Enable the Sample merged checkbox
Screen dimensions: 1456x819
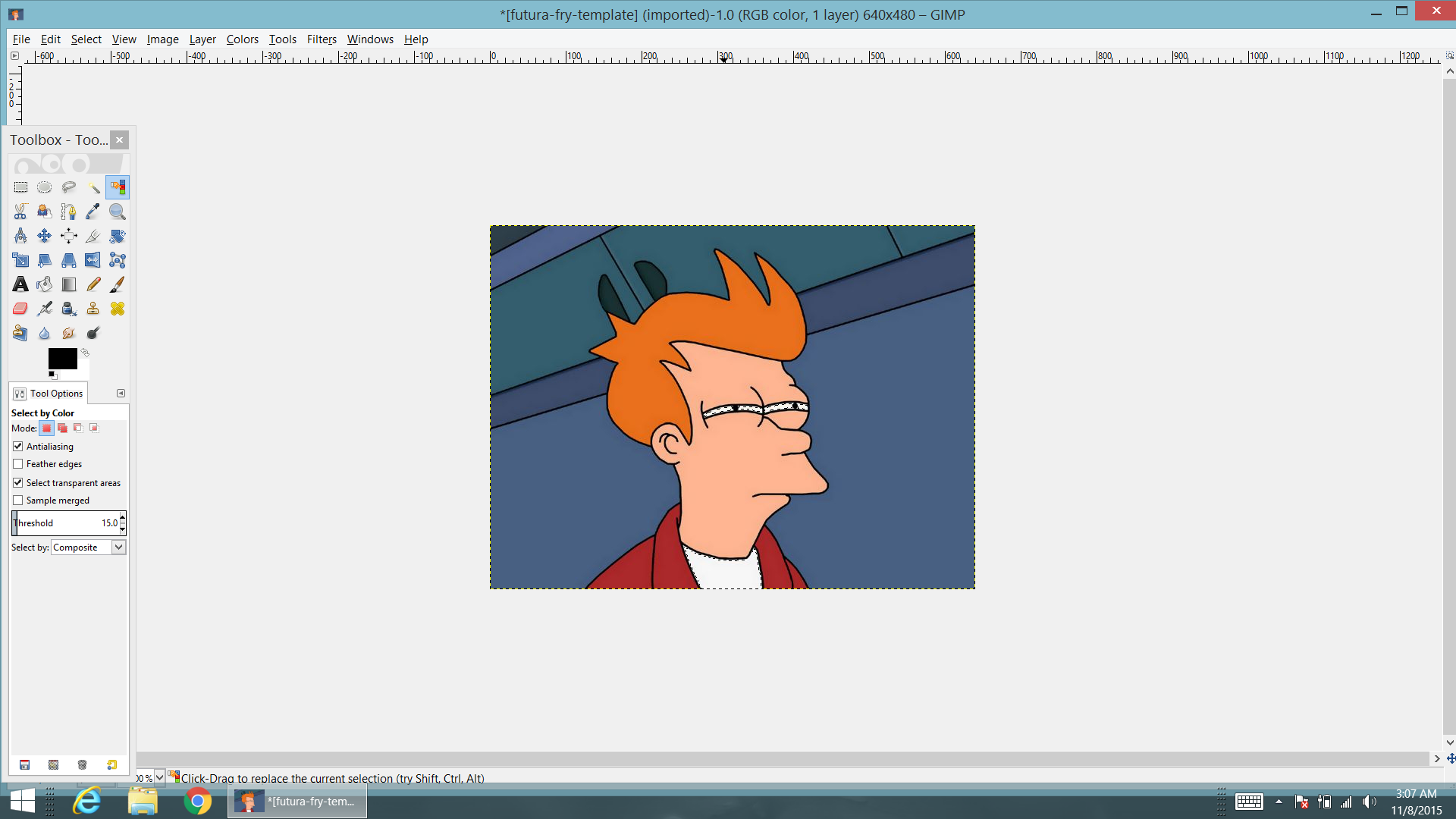click(18, 500)
